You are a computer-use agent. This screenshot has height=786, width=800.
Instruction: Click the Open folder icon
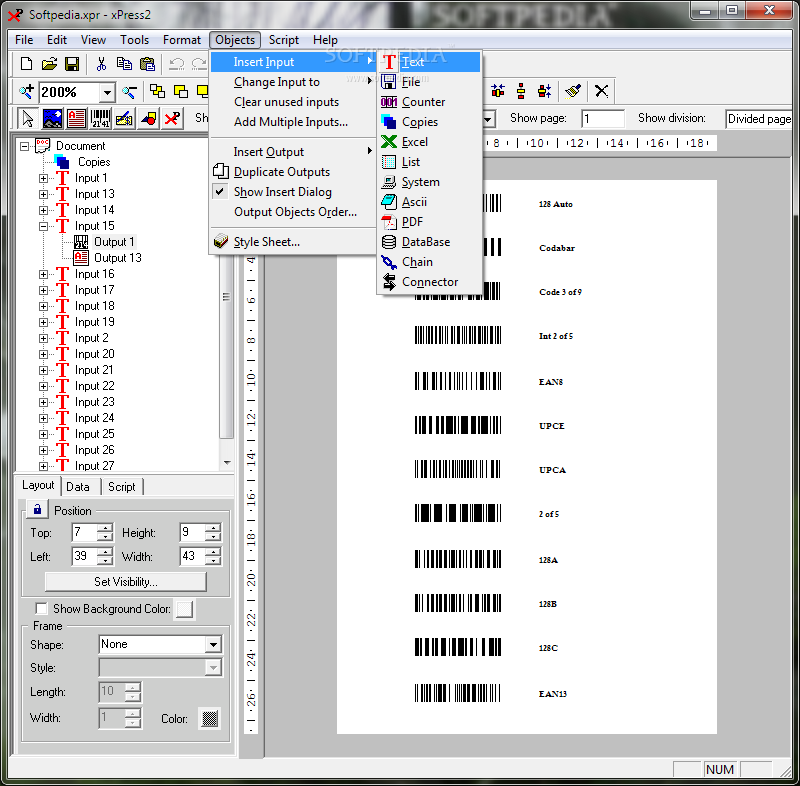click(x=49, y=64)
